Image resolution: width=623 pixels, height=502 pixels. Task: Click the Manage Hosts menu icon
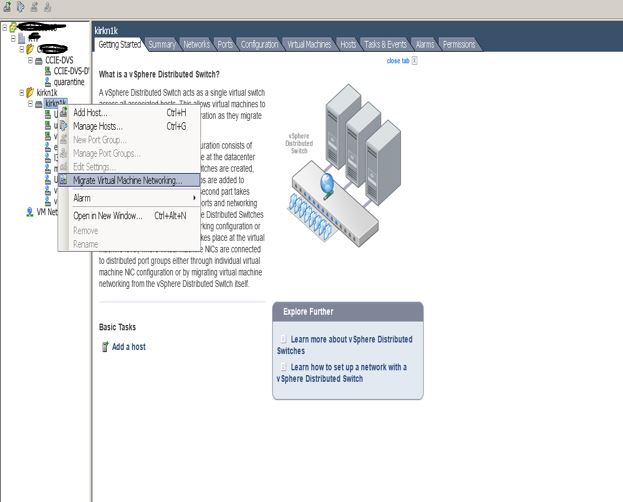click(x=64, y=126)
